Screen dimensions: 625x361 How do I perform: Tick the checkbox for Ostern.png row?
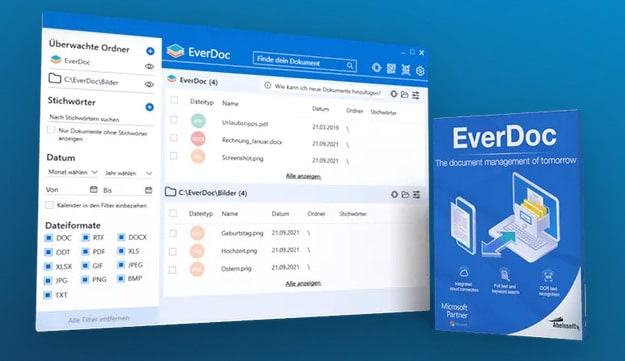[x=172, y=270]
